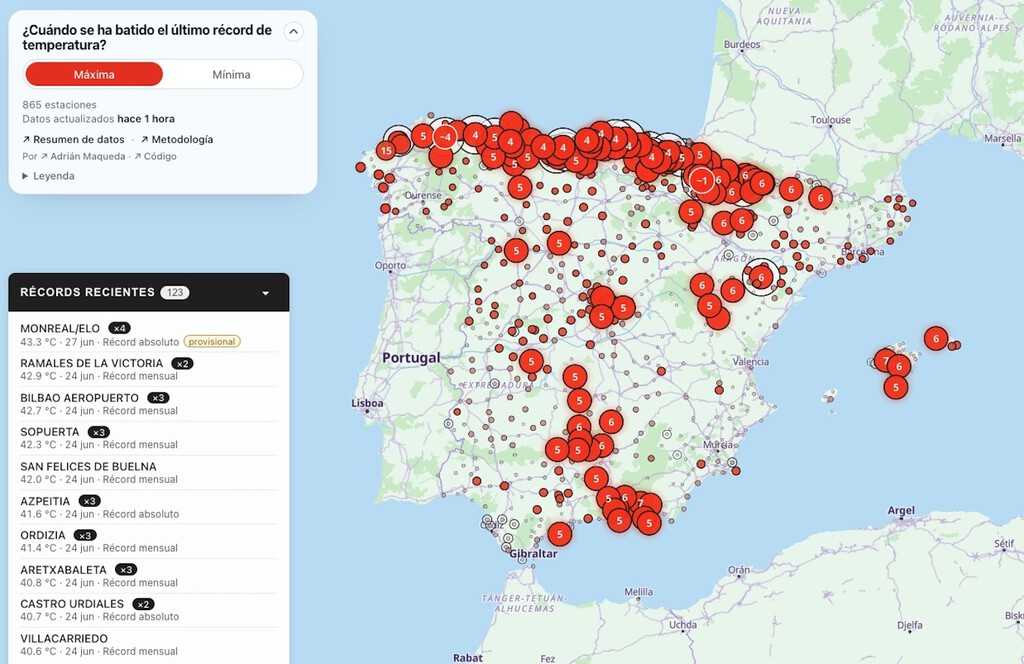Select the VILLACARRIEDO record row
The height and width of the screenshot is (664, 1024).
tap(149, 644)
